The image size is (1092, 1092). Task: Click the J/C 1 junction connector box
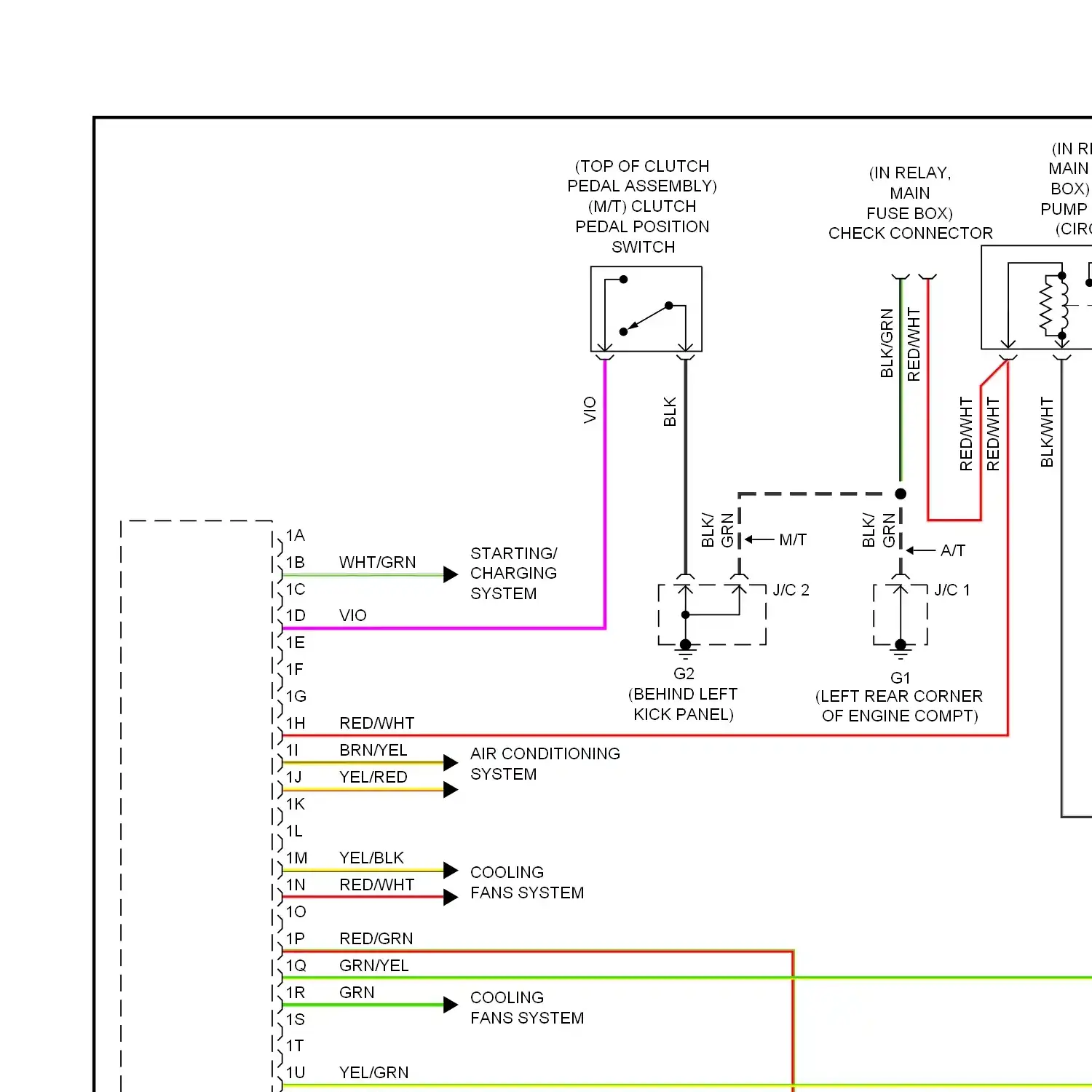pyautogui.click(x=901, y=614)
